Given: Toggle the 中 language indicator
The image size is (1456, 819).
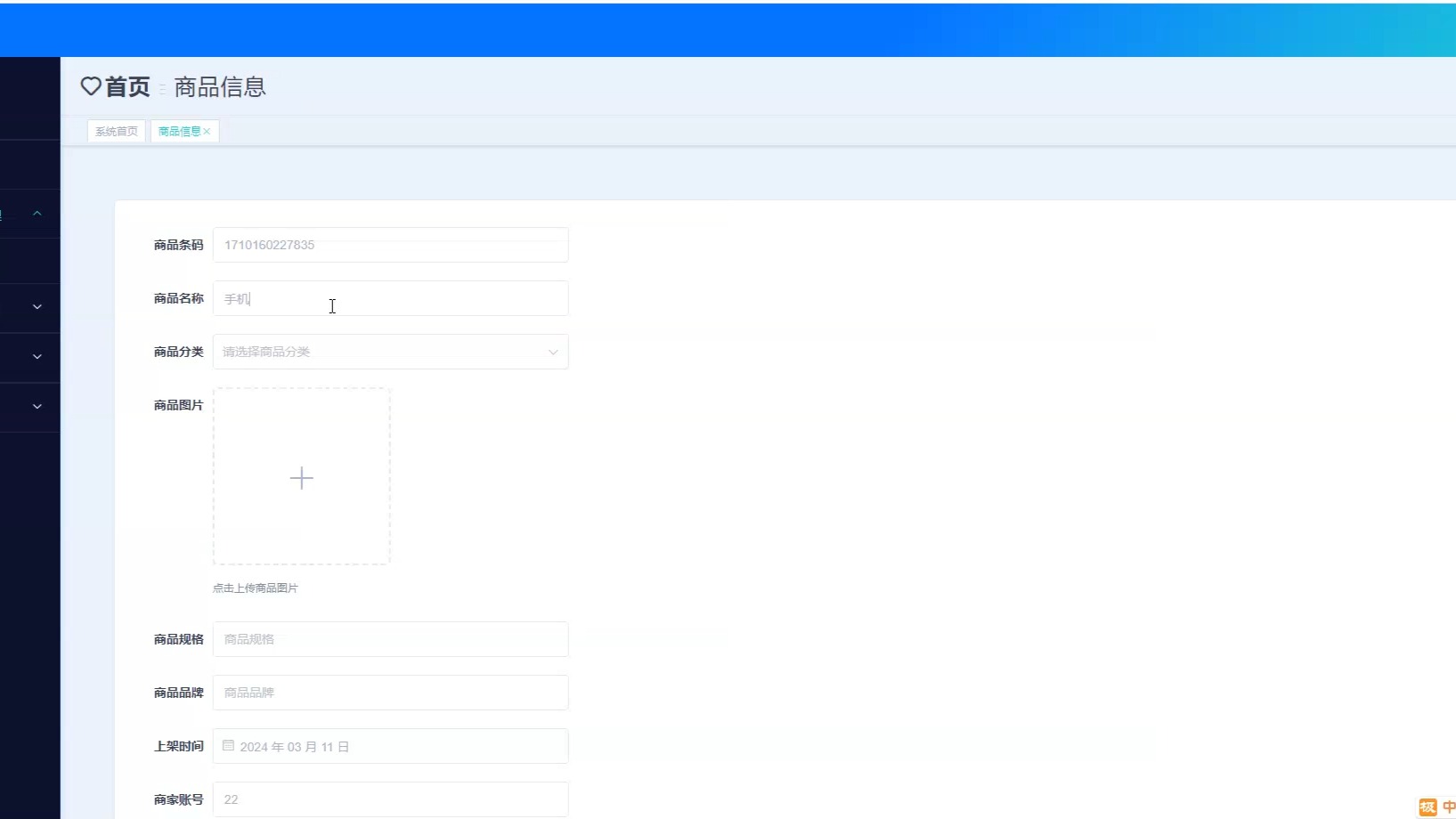Looking at the screenshot, I should click(1448, 807).
